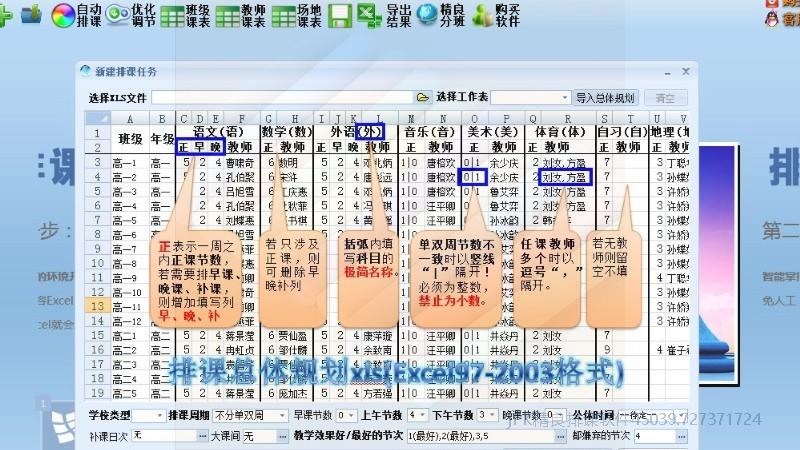
Task: Expand the 学校类型 dropdown
Action: tap(148, 416)
